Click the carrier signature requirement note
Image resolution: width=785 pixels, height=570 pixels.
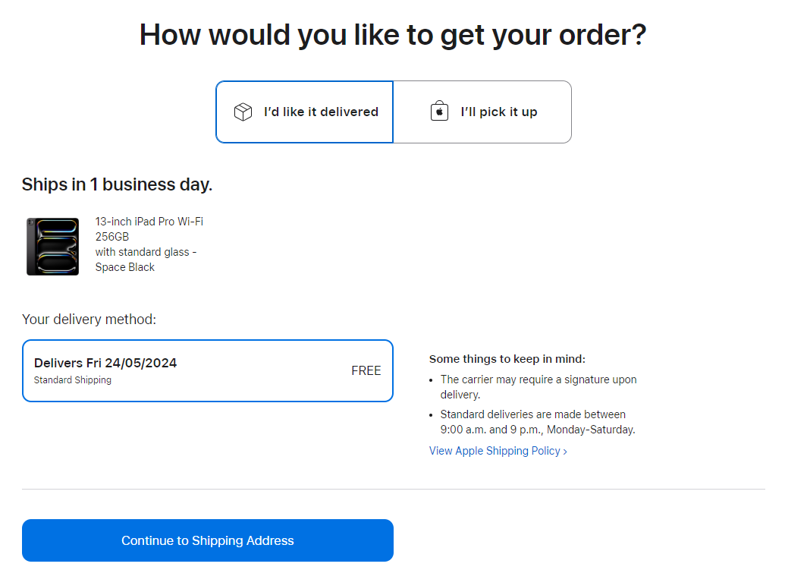pyautogui.click(x=538, y=387)
